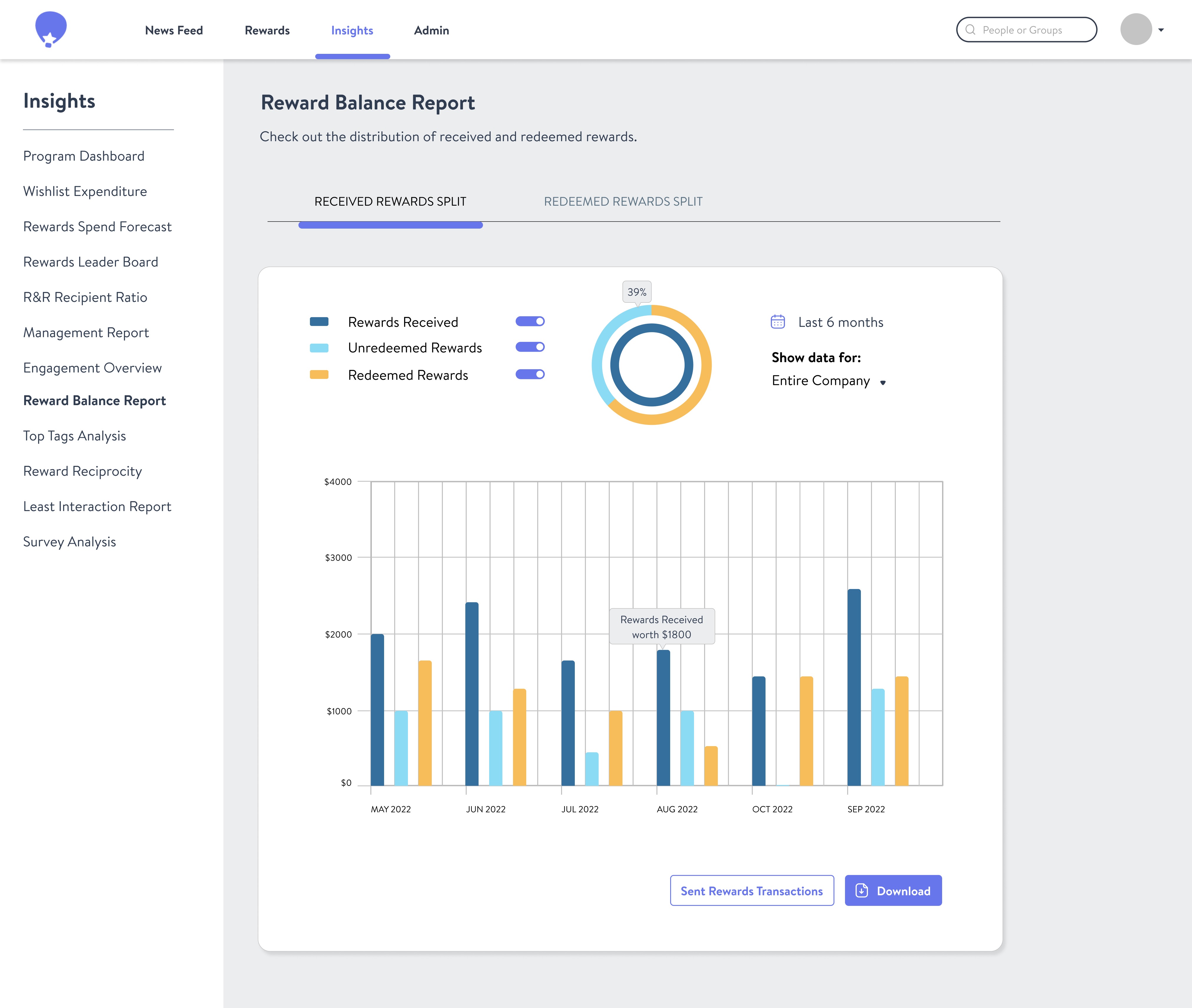Click the 39% donut chart label
This screenshot has height=1008, width=1192.
point(636,292)
